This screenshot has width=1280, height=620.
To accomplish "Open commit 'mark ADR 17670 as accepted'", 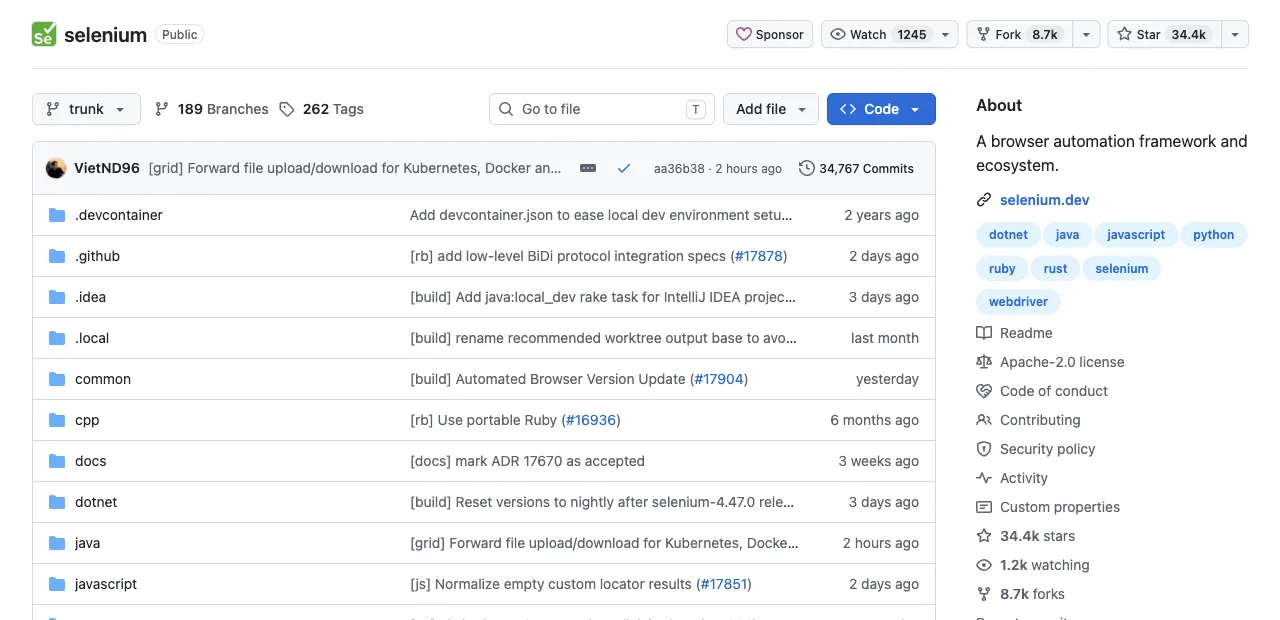I will click(527, 461).
